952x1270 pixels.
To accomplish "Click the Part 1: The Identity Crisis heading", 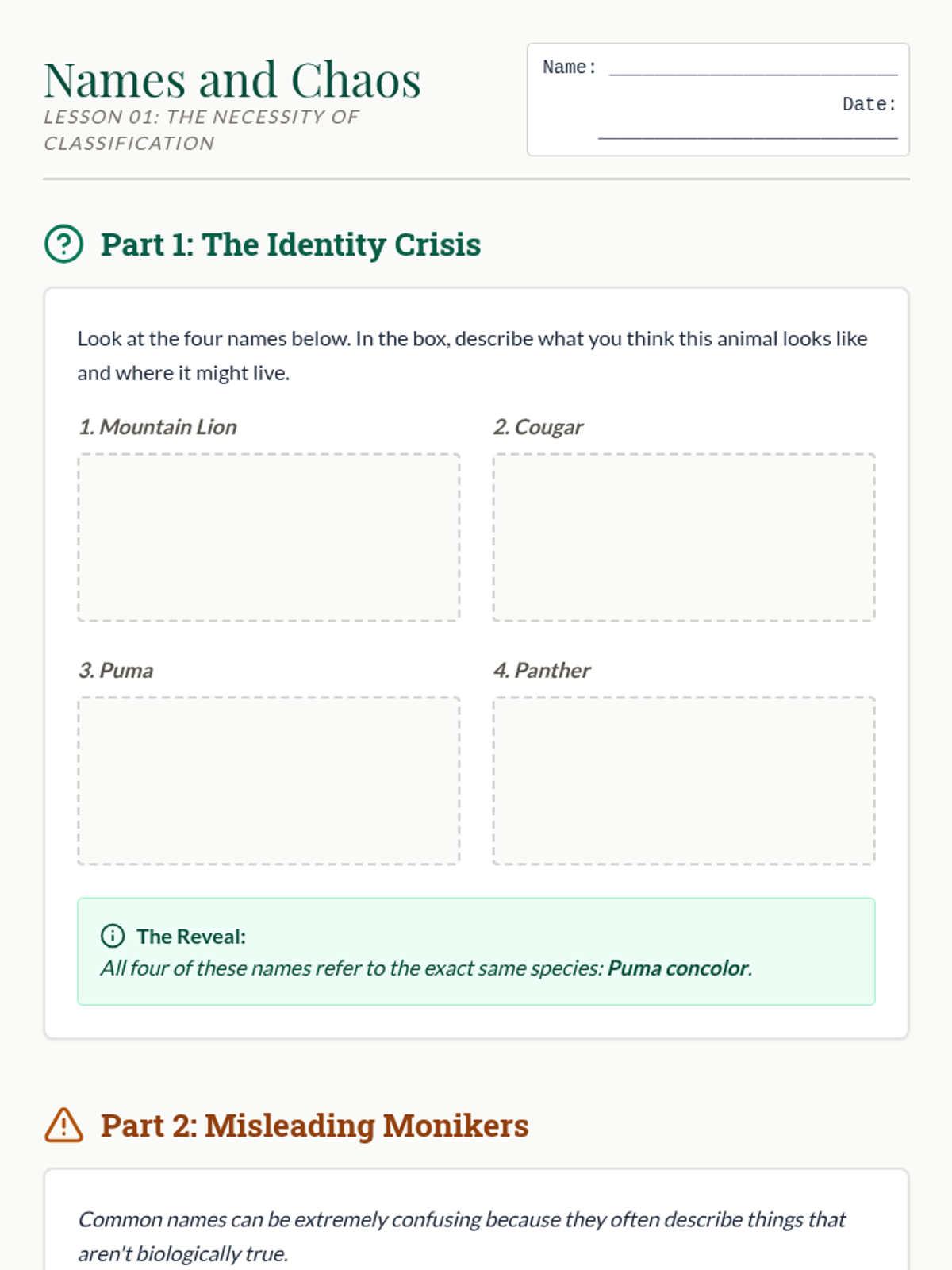I will click(290, 244).
